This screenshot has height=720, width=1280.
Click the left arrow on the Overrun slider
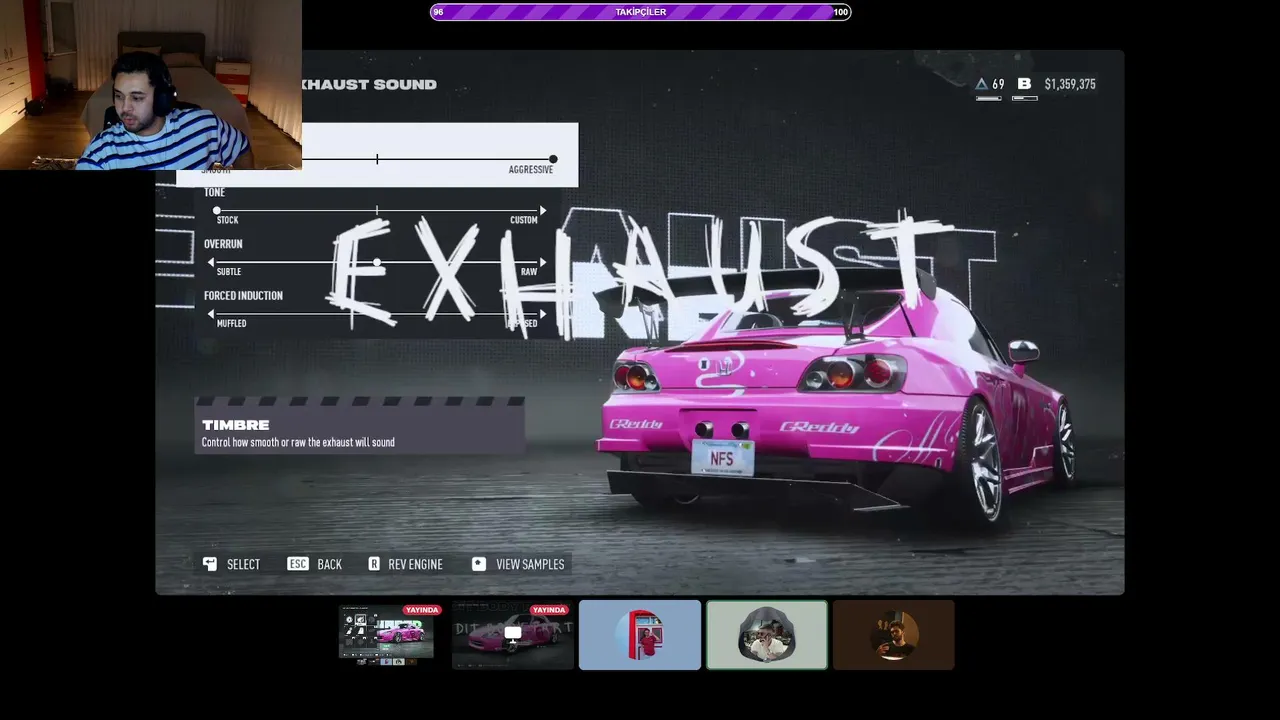[x=210, y=263]
